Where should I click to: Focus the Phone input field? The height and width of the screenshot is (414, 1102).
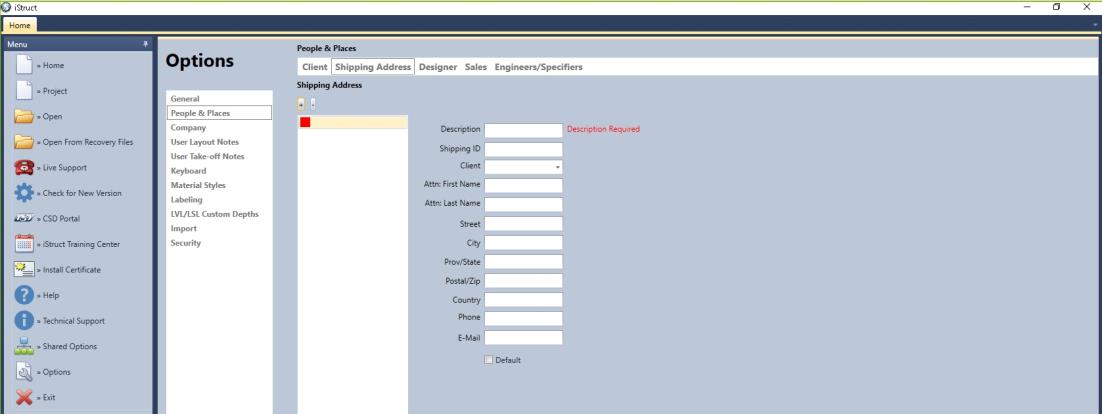(524, 318)
